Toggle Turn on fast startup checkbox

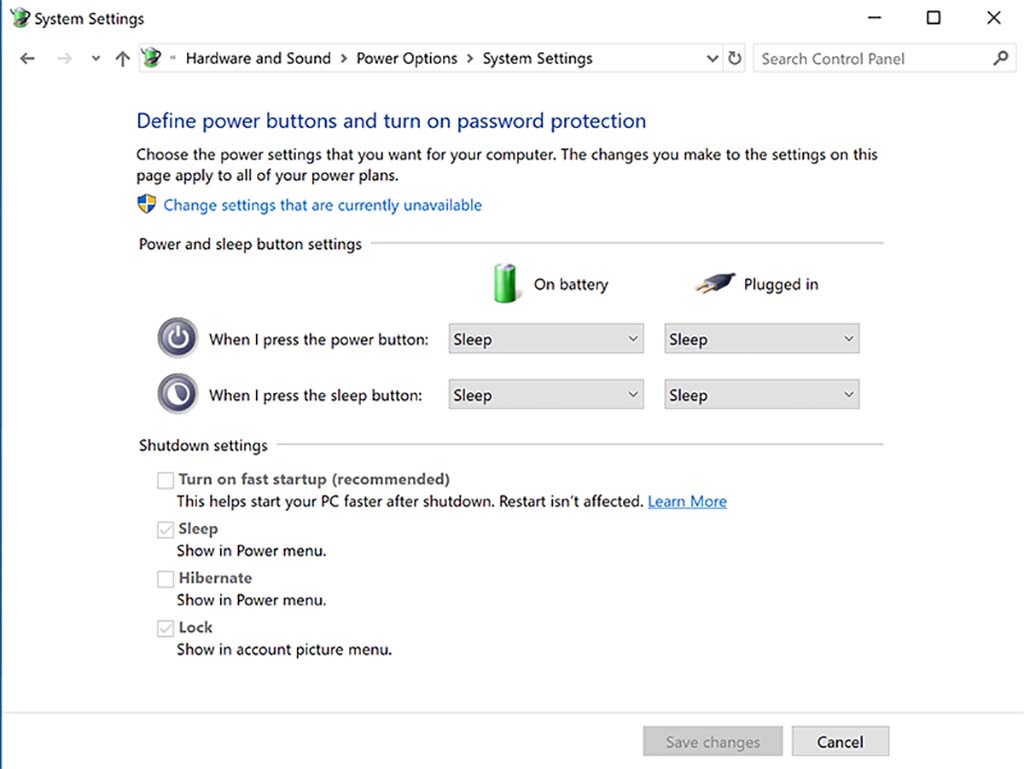[165, 480]
